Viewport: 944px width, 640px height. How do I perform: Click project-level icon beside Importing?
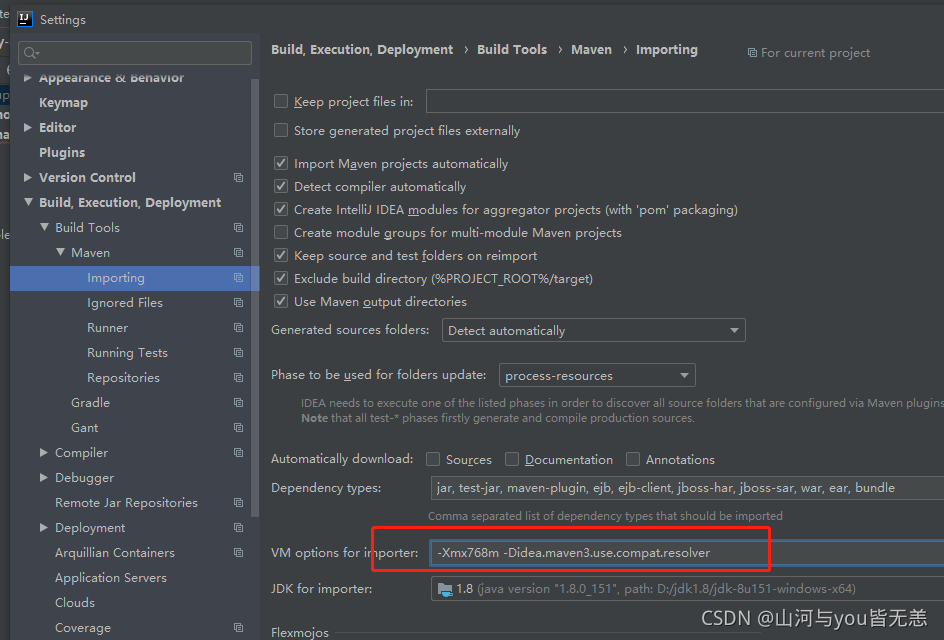[x=238, y=278]
